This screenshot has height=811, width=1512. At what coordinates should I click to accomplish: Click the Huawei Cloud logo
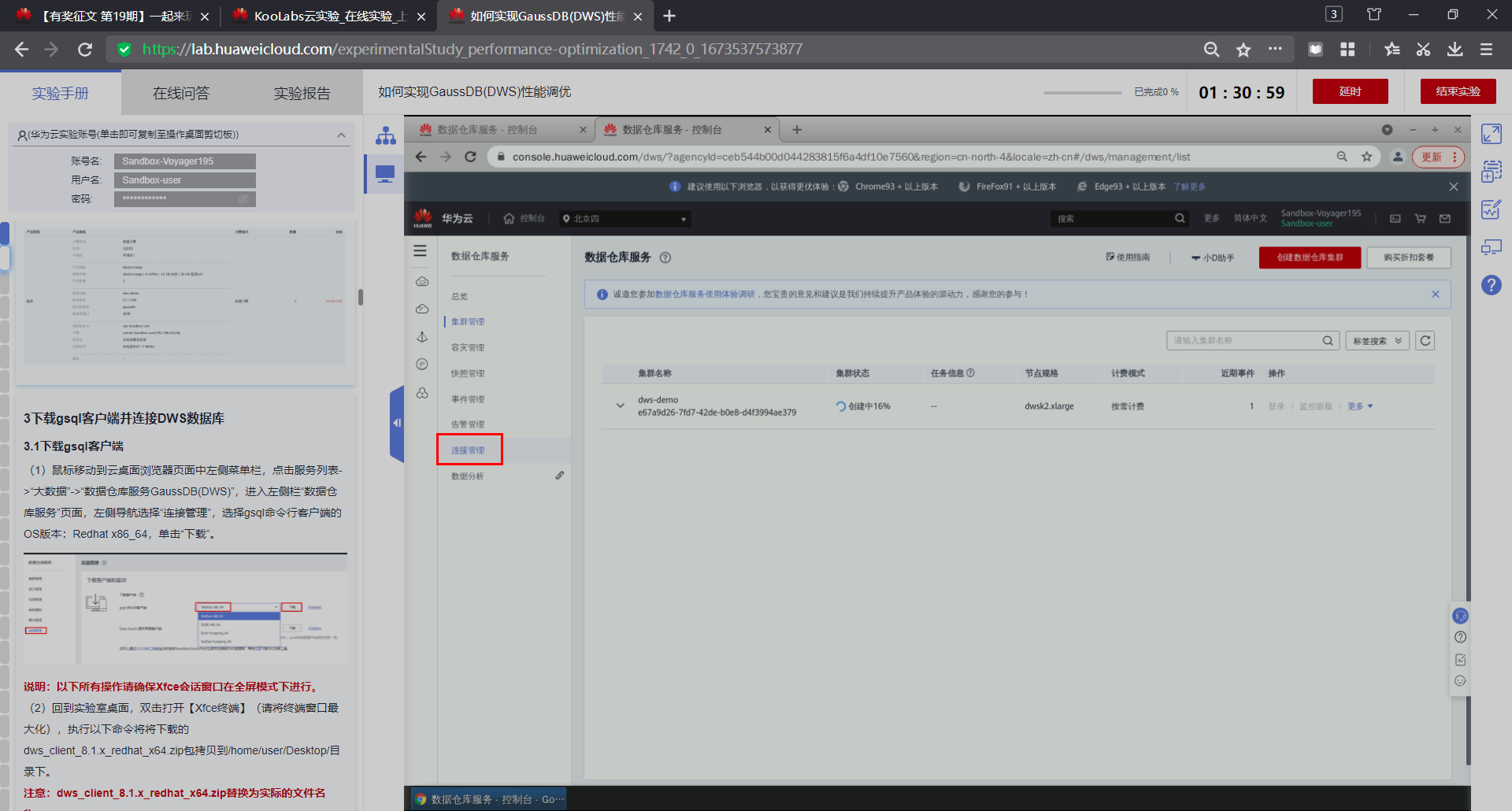pyautogui.click(x=423, y=218)
